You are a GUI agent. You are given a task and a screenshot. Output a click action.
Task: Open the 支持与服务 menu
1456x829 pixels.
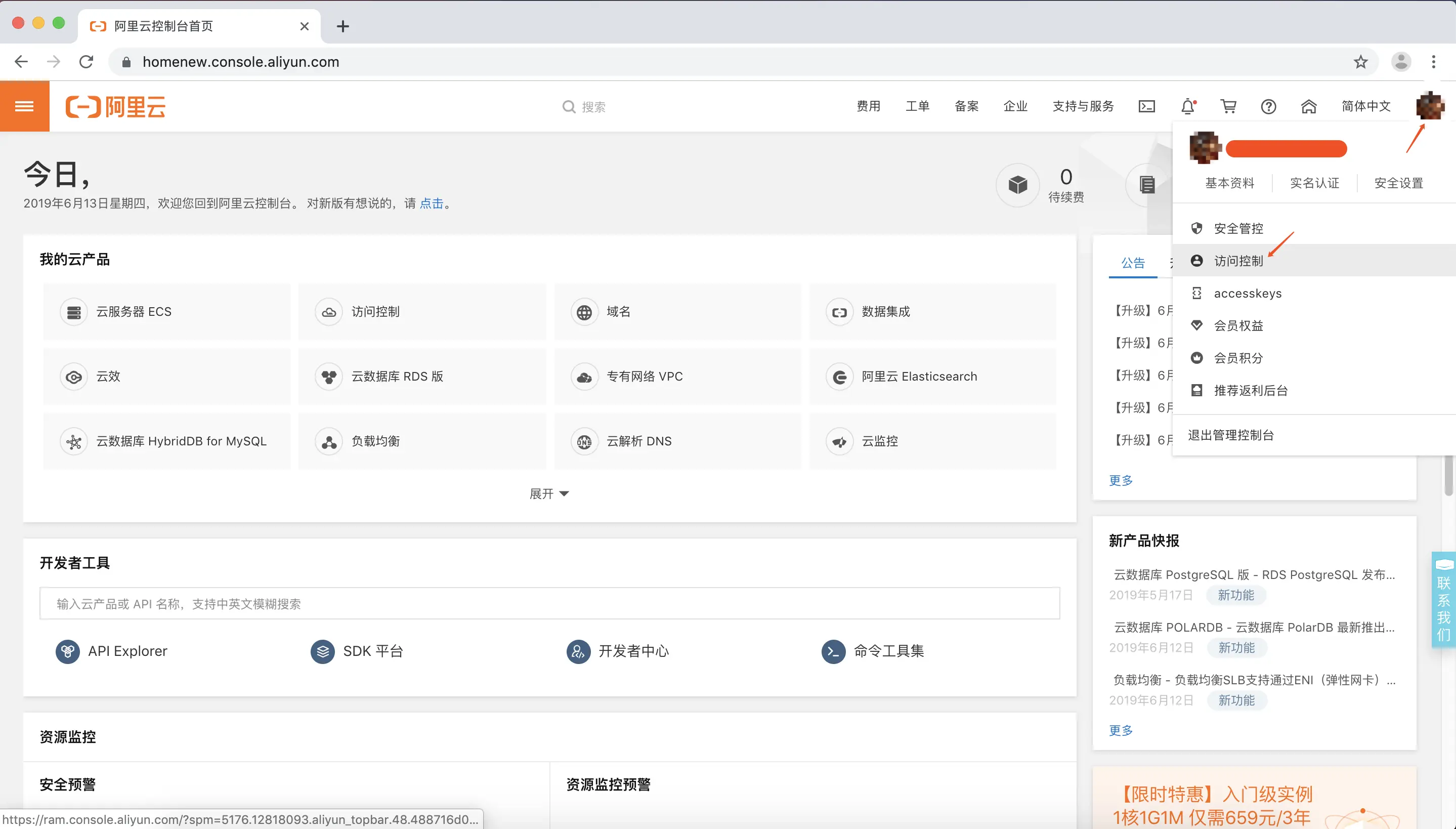point(1083,106)
